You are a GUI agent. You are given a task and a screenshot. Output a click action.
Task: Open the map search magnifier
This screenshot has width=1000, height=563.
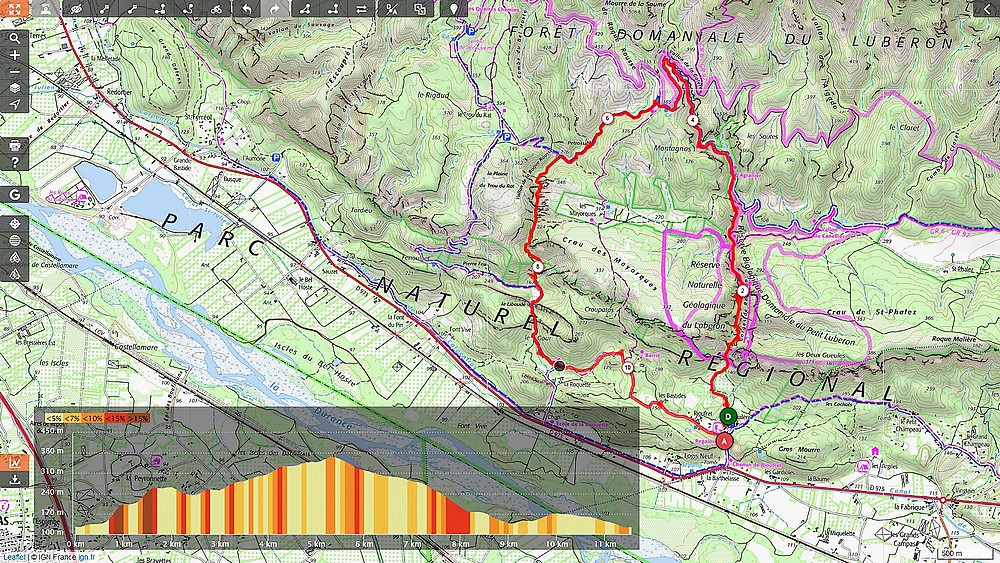(x=14, y=38)
